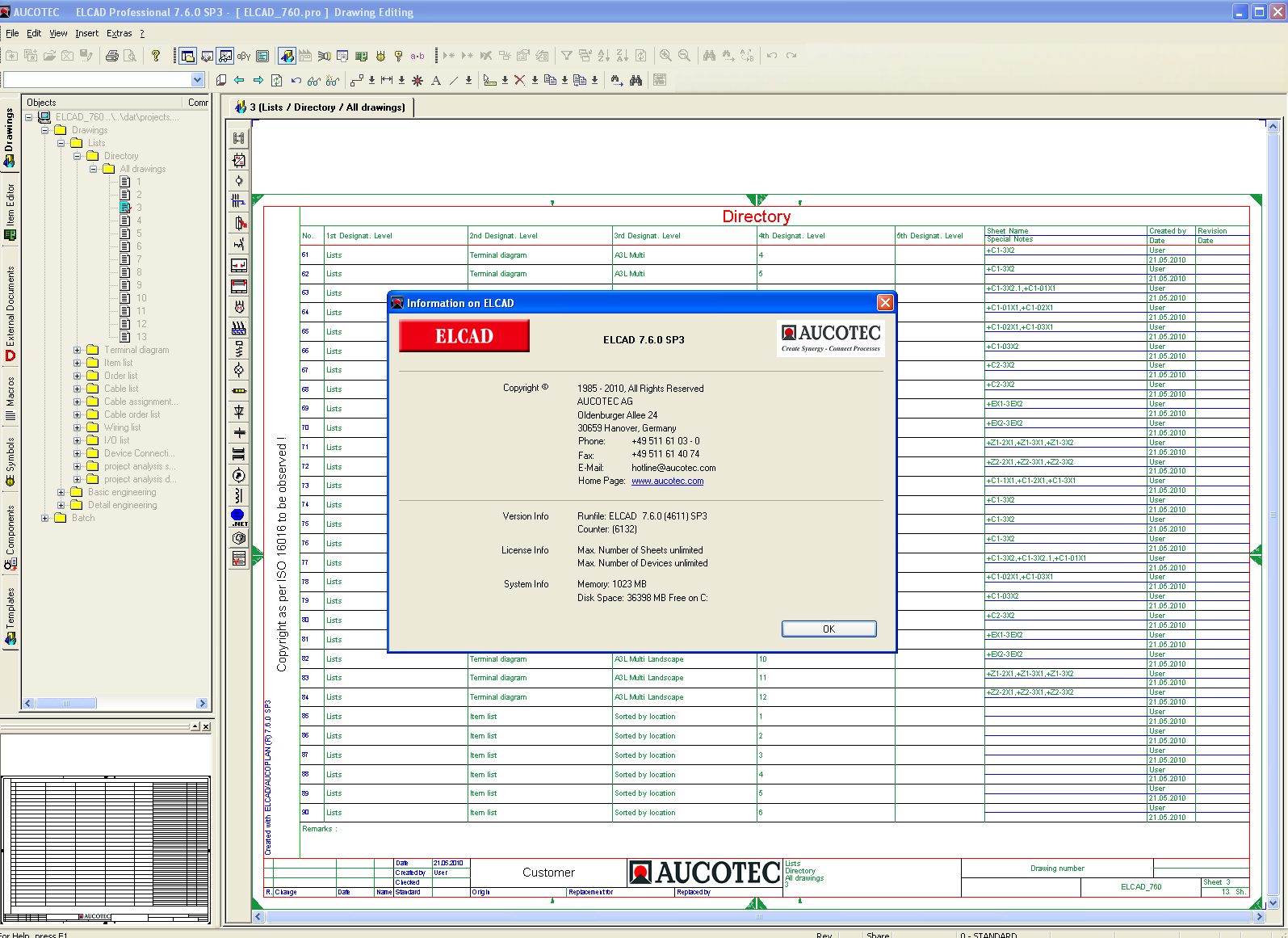Click the factory building toolbar icon
The width and height of the screenshot is (1288, 938).
(x=305, y=56)
